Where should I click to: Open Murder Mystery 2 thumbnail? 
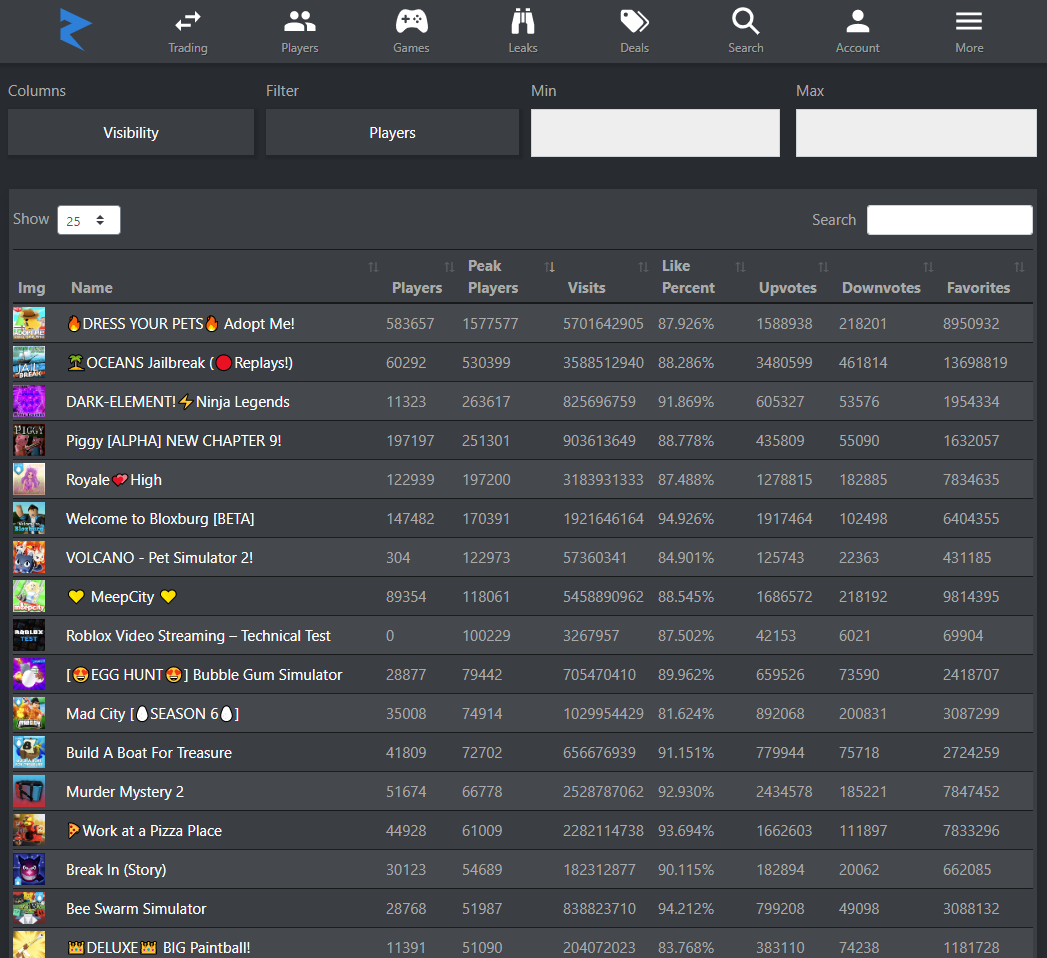(29, 792)
